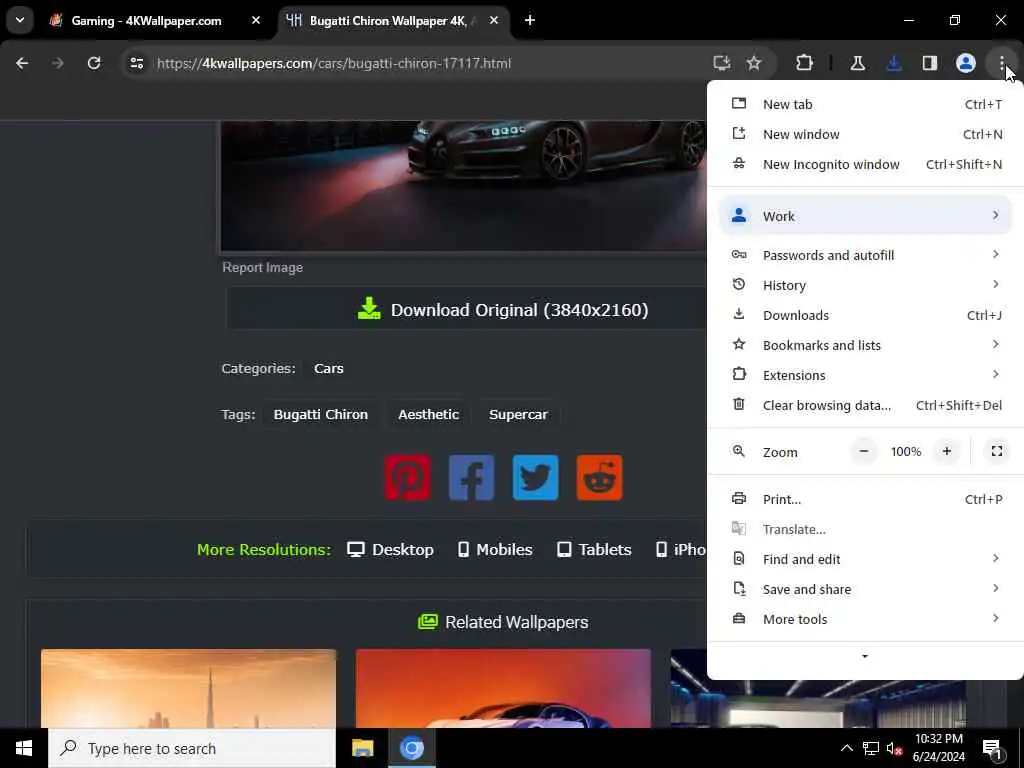
Task: Open the profile avatar icon
Action: [x=966, y=63]
